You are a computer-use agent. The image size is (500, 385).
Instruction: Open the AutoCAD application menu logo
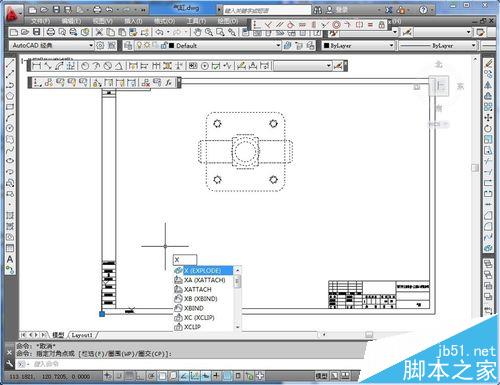point(12,14)
